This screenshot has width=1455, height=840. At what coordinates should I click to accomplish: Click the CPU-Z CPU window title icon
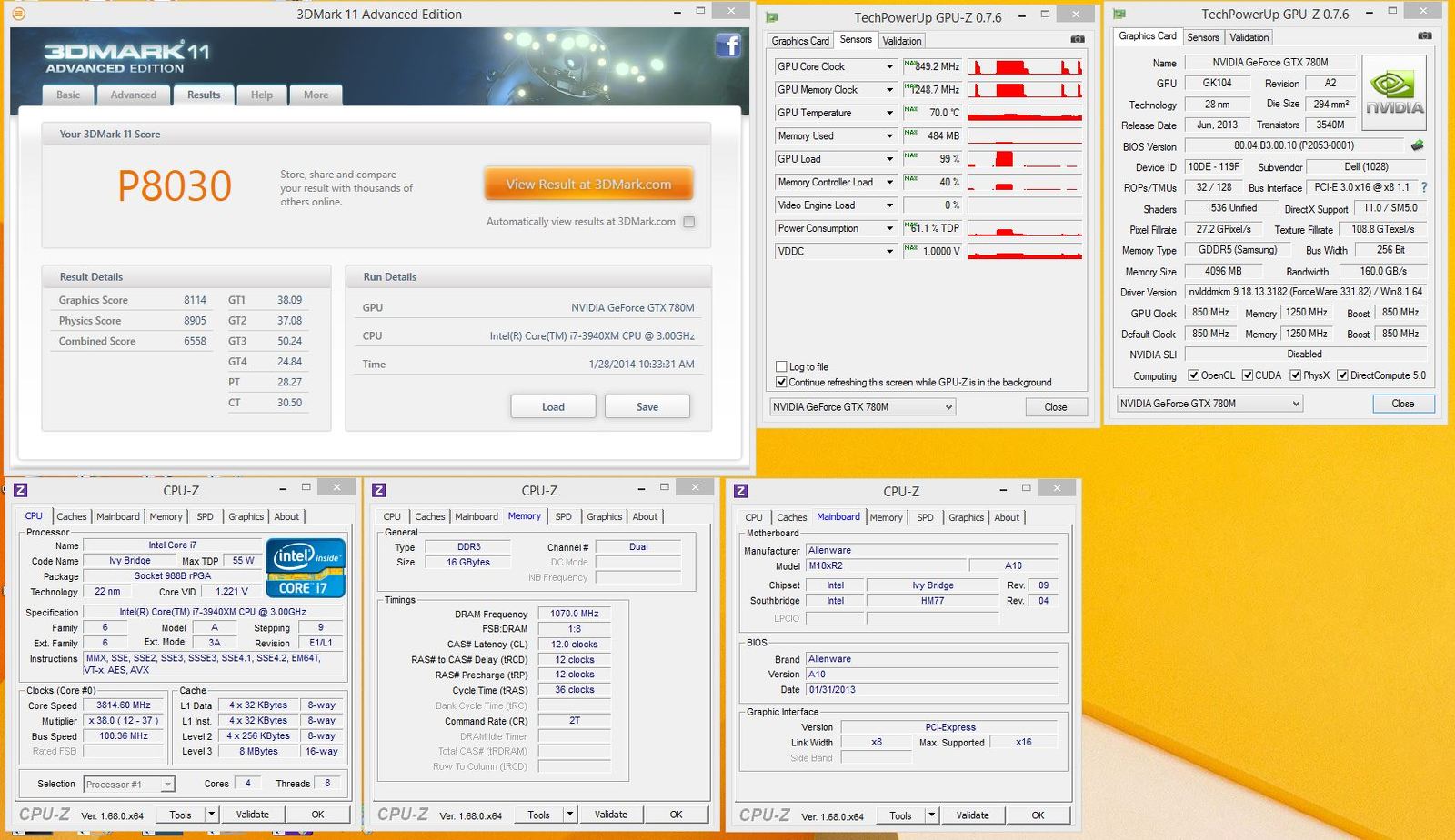[x=21, y=490]
